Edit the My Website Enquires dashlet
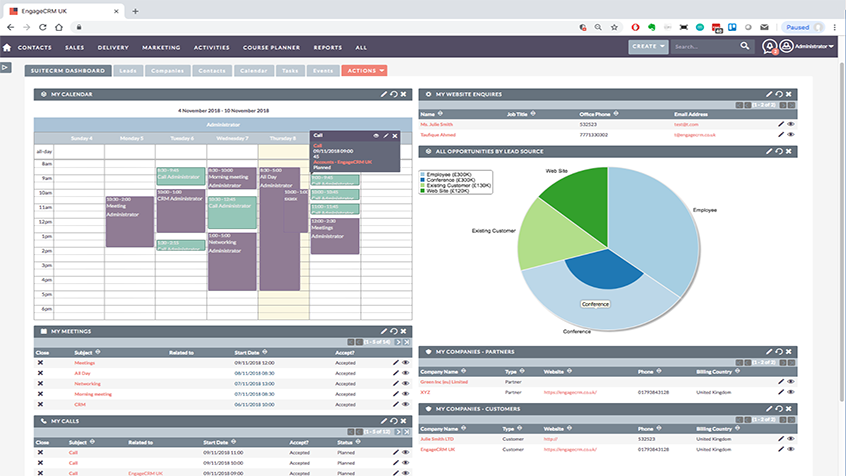The height and width of the screenshot is (476, 846). click(769, 94)
